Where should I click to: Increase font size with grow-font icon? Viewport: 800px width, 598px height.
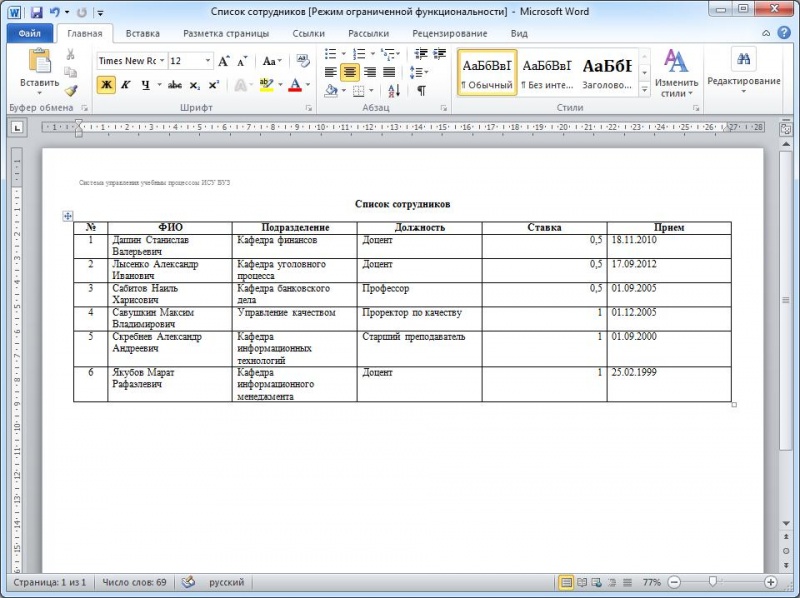point(223,61)
